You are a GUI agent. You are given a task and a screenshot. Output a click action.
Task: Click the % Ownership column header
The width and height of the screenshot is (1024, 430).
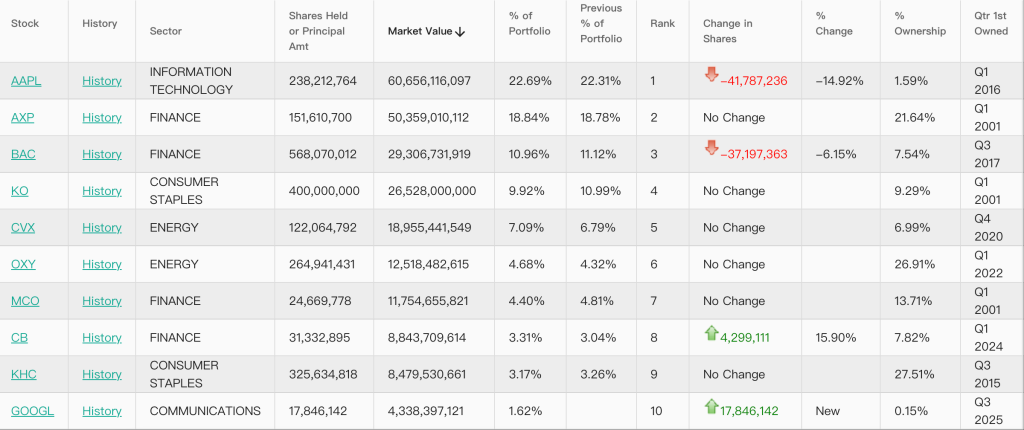(919, 24)
